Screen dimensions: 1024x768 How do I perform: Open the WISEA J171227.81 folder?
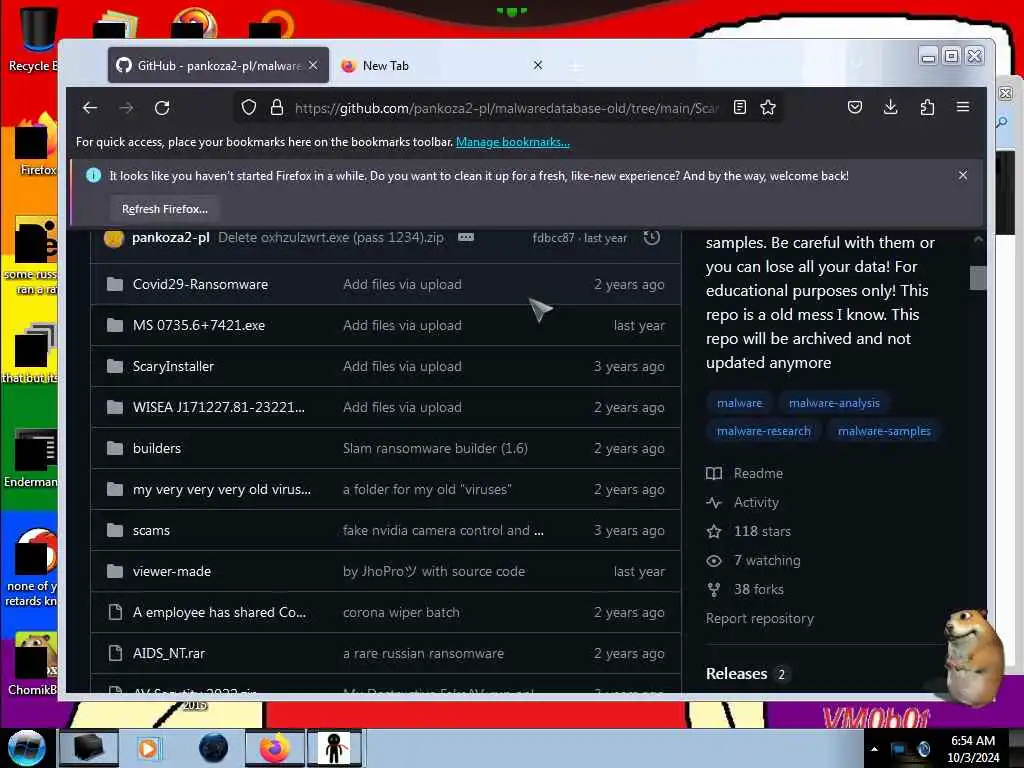(219, 407)
